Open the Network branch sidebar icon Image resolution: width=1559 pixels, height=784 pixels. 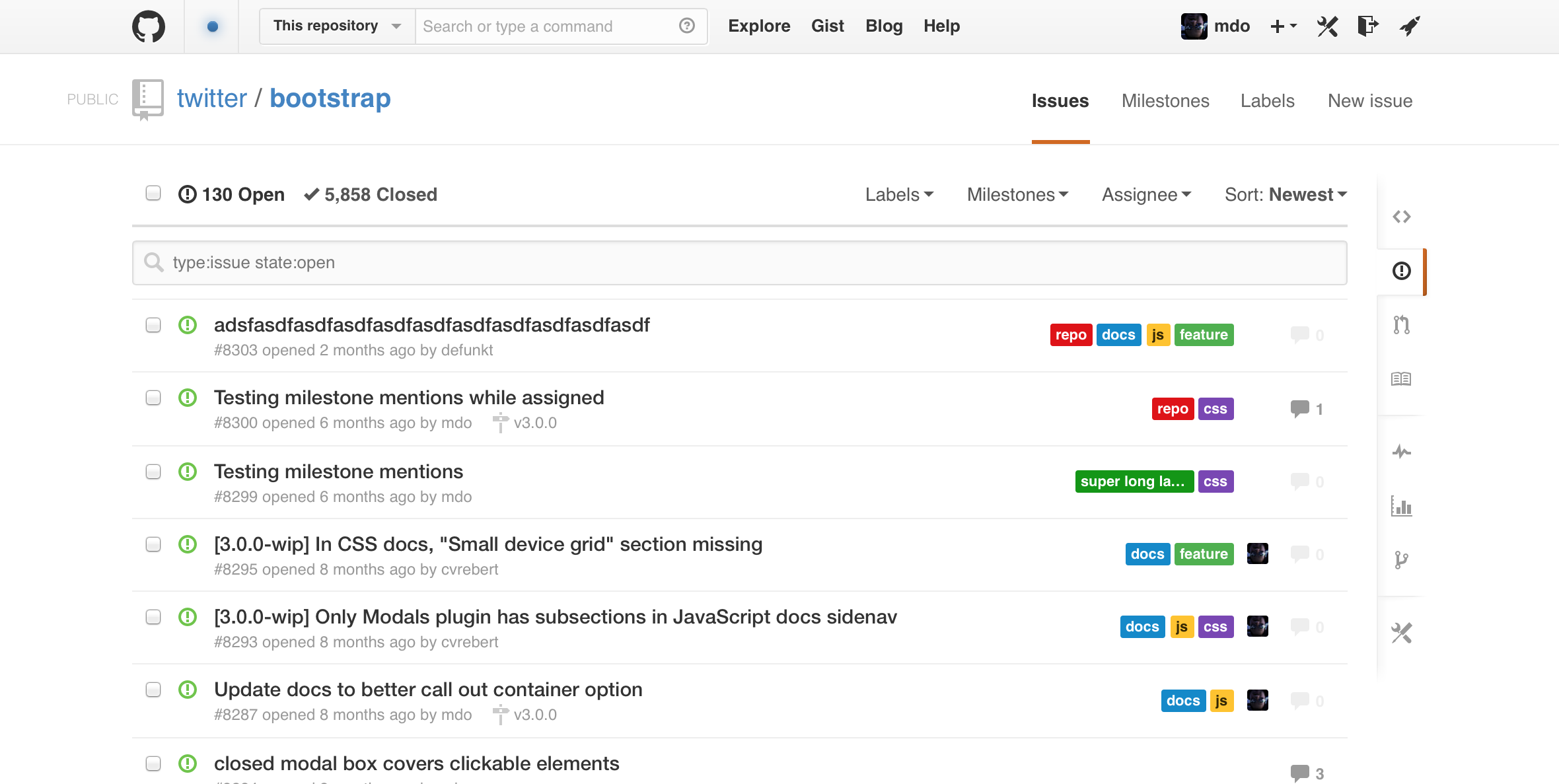[1402, 560]
